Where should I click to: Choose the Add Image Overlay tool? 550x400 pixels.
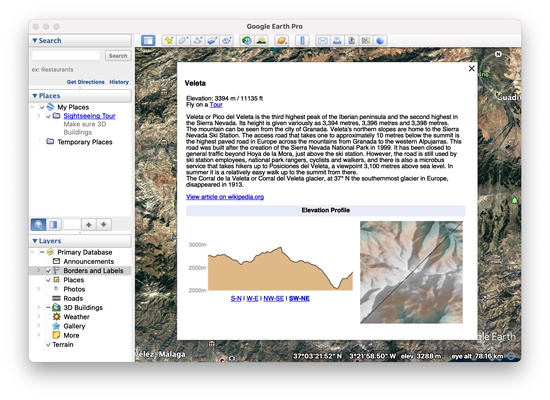tap(212, 41)
